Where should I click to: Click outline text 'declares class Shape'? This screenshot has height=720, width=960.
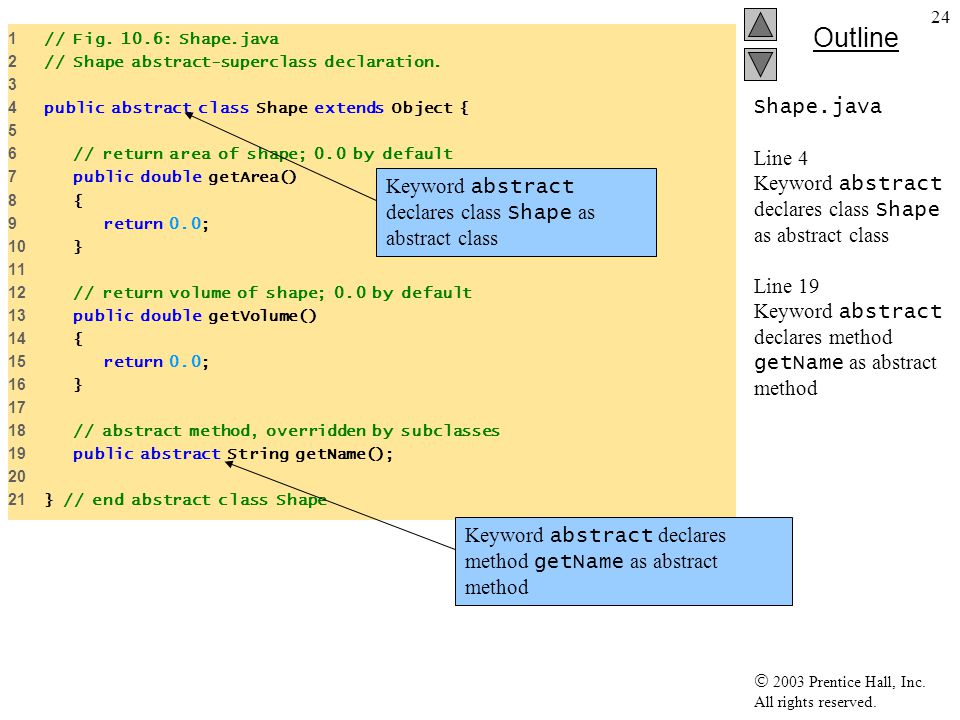tap(846, 210)
